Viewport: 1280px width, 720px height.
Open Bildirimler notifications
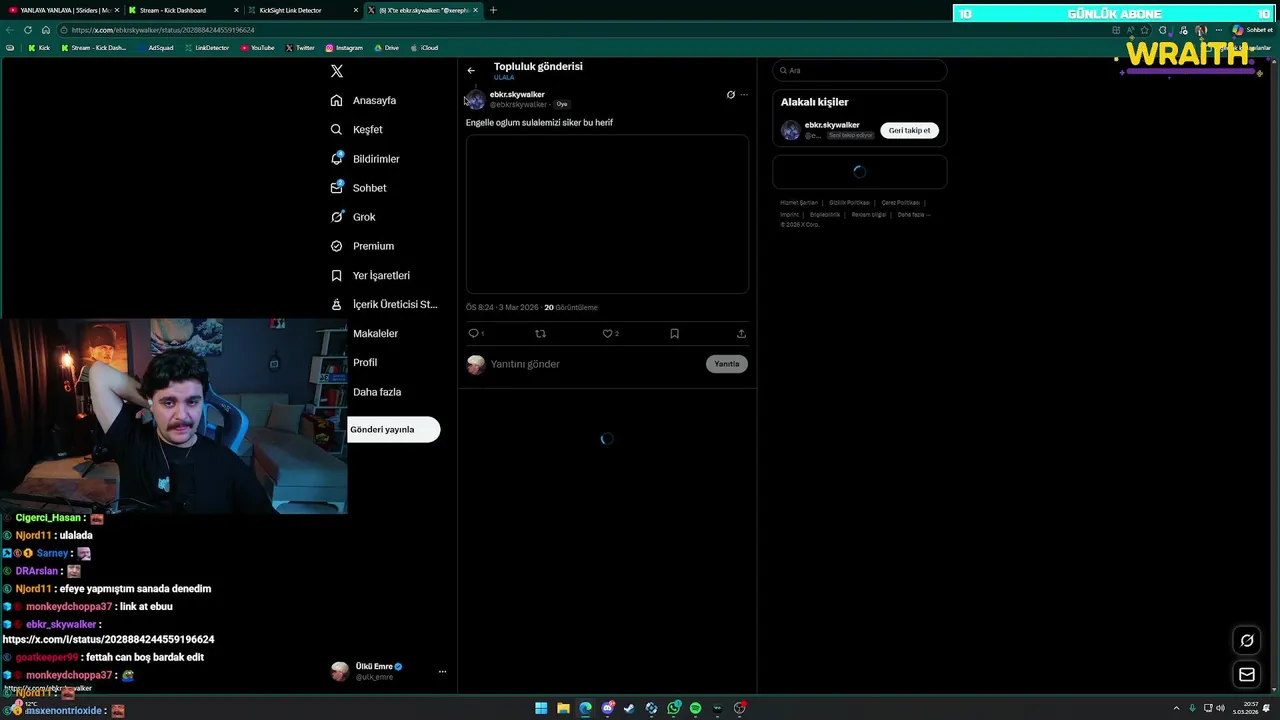pyautogui.click(x=365, y=158)
